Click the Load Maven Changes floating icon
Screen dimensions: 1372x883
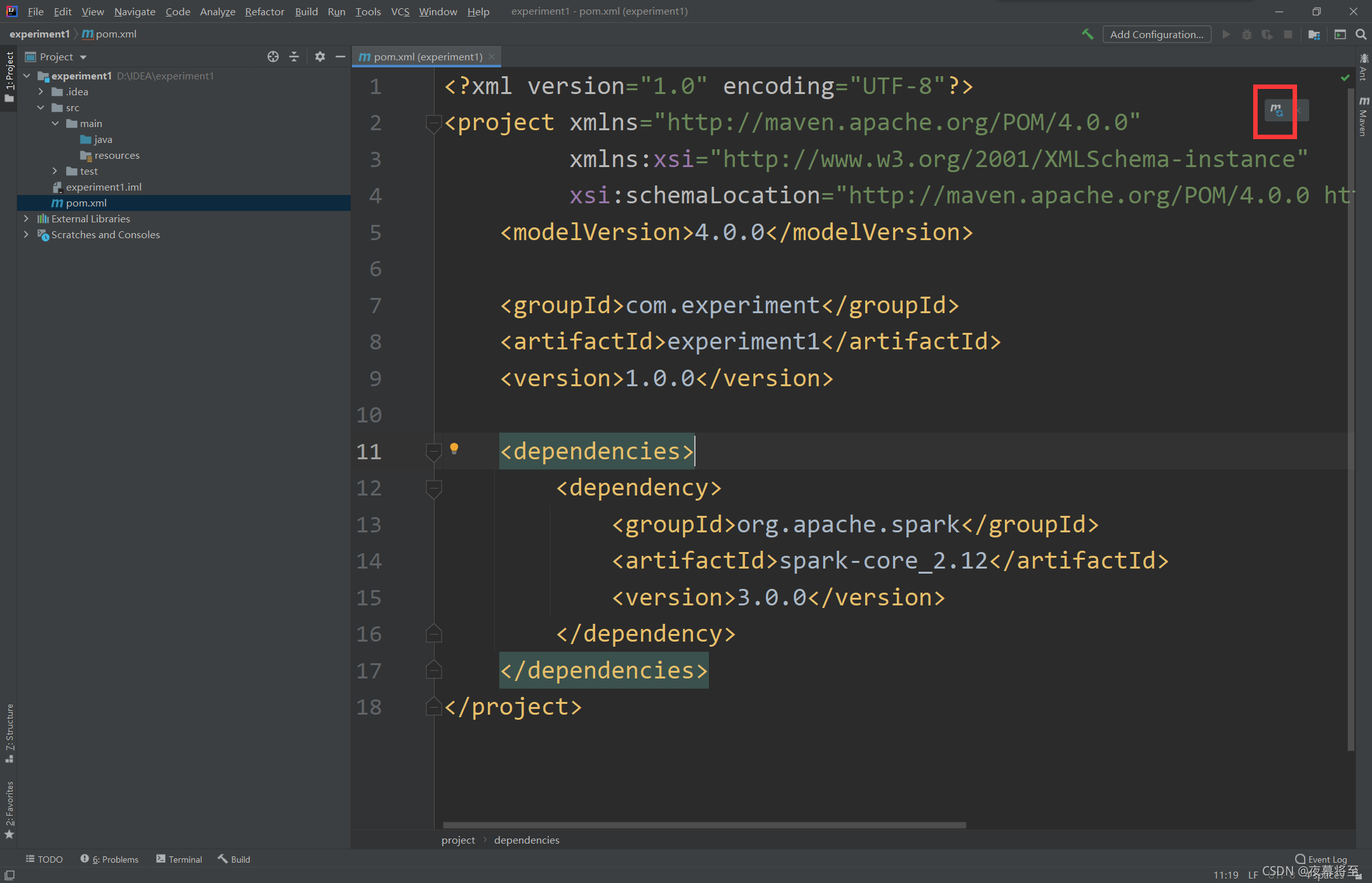[1276, 111]
